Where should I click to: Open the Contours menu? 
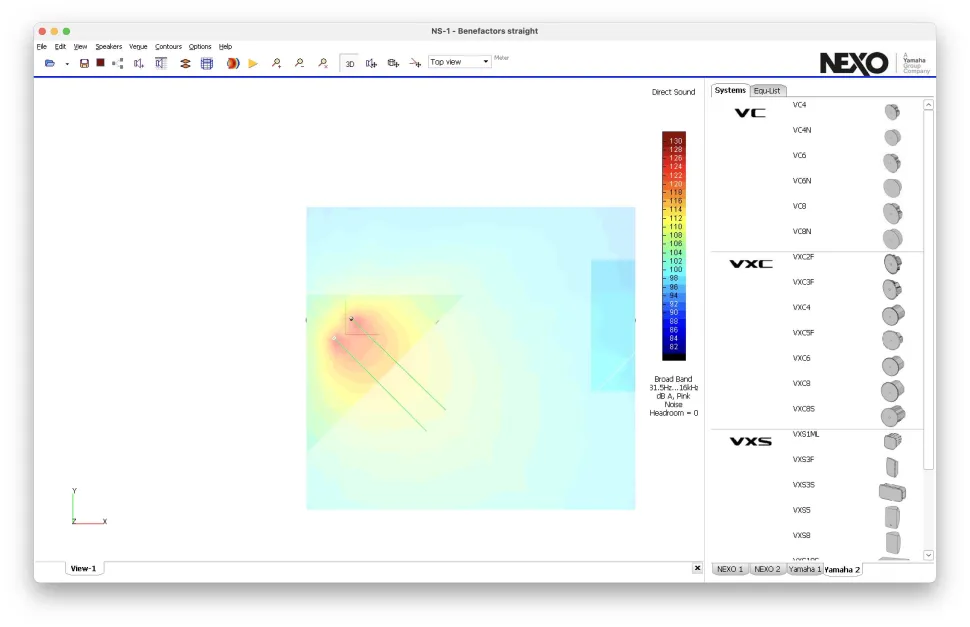pyautogui.click(x=168, y=46)
